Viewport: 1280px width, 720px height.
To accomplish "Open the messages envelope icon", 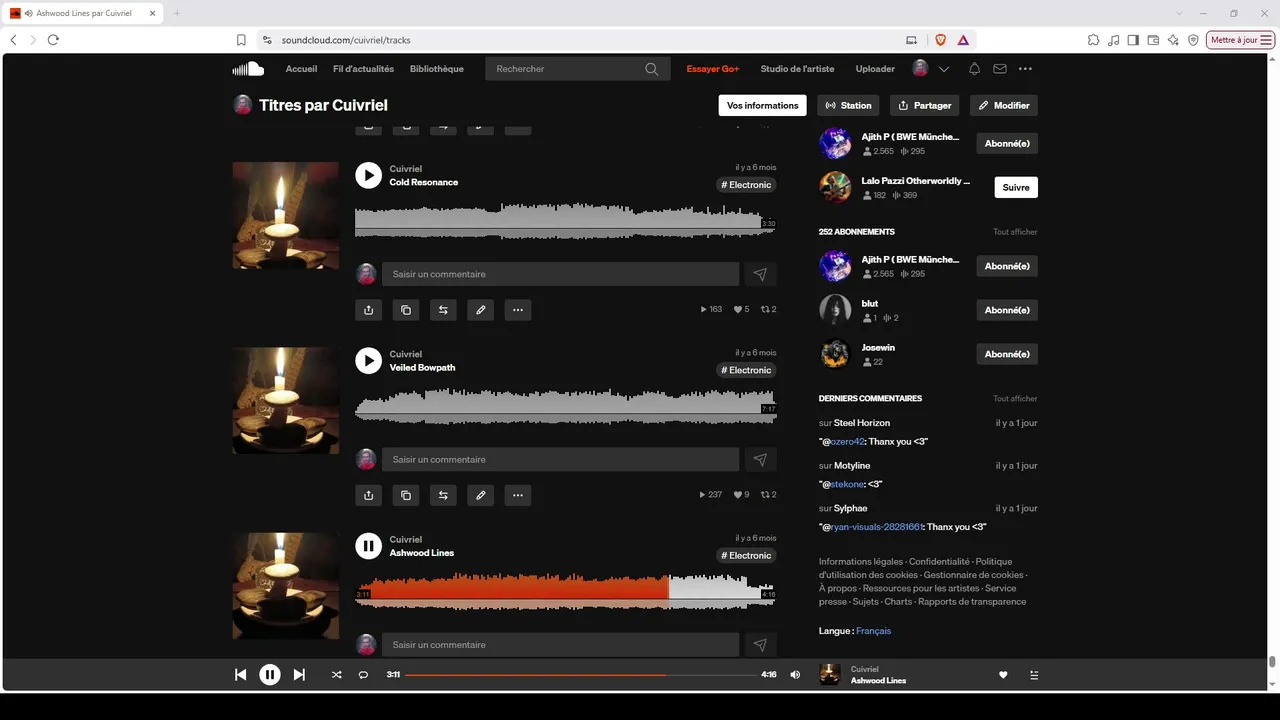I will [1000, 69].
